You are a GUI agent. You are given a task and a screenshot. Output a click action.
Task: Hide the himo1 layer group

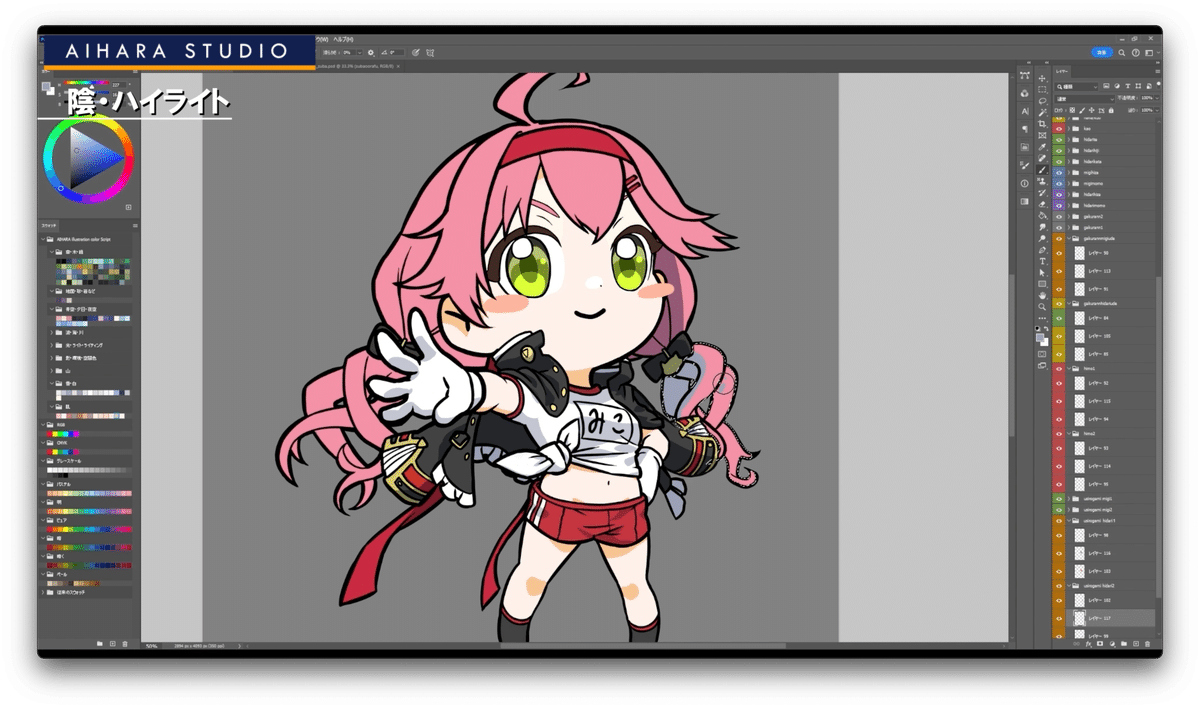click(1059, 368)
